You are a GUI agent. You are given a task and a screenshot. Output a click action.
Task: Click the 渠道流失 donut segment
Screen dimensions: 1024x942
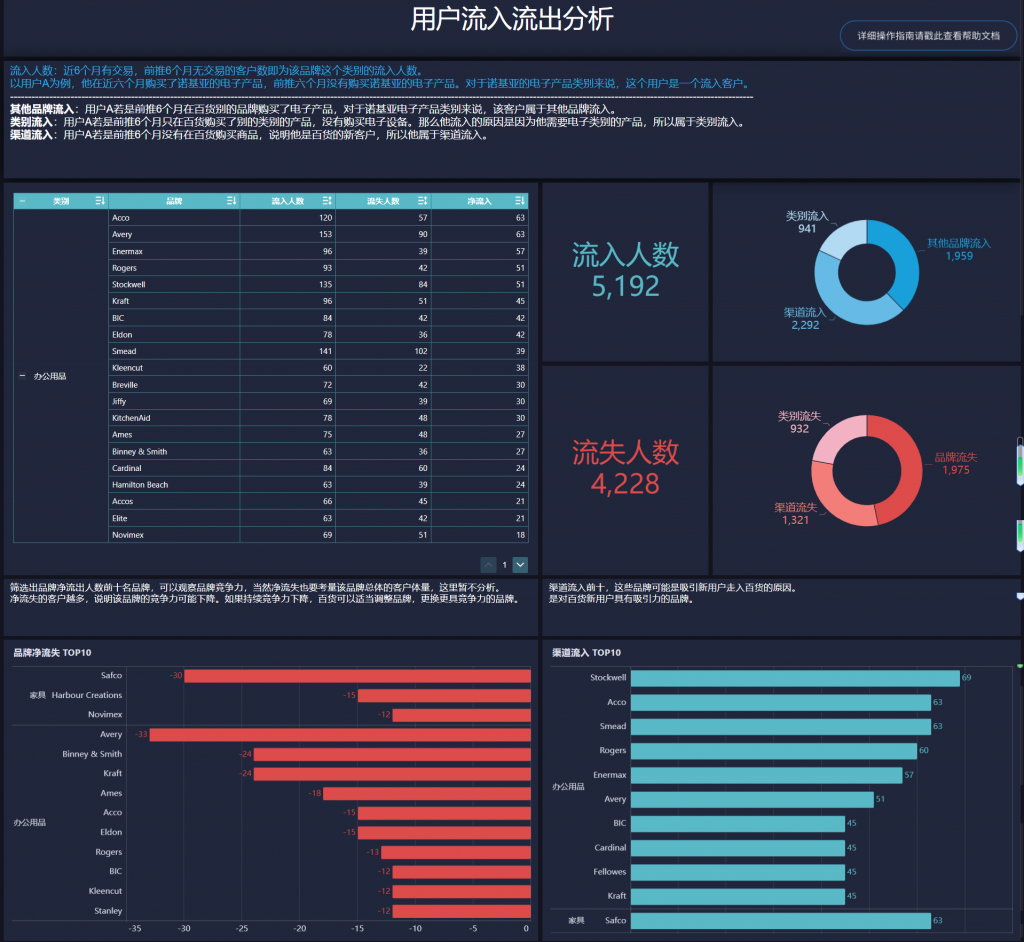pyautogui.click(x=837, y=498)
